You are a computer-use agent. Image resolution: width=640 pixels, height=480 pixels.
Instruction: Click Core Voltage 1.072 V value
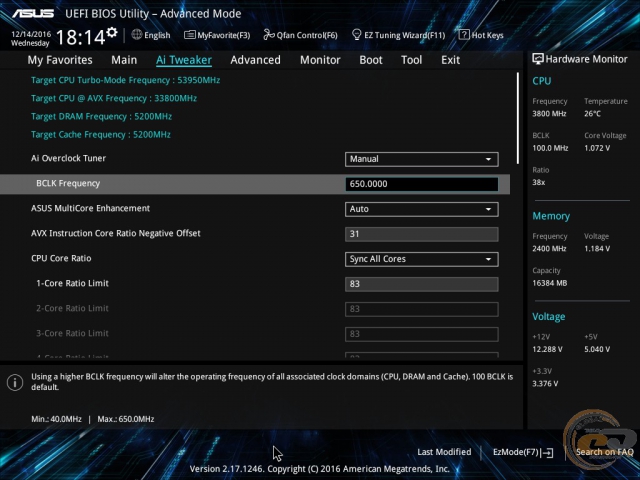tap(597, 148)
